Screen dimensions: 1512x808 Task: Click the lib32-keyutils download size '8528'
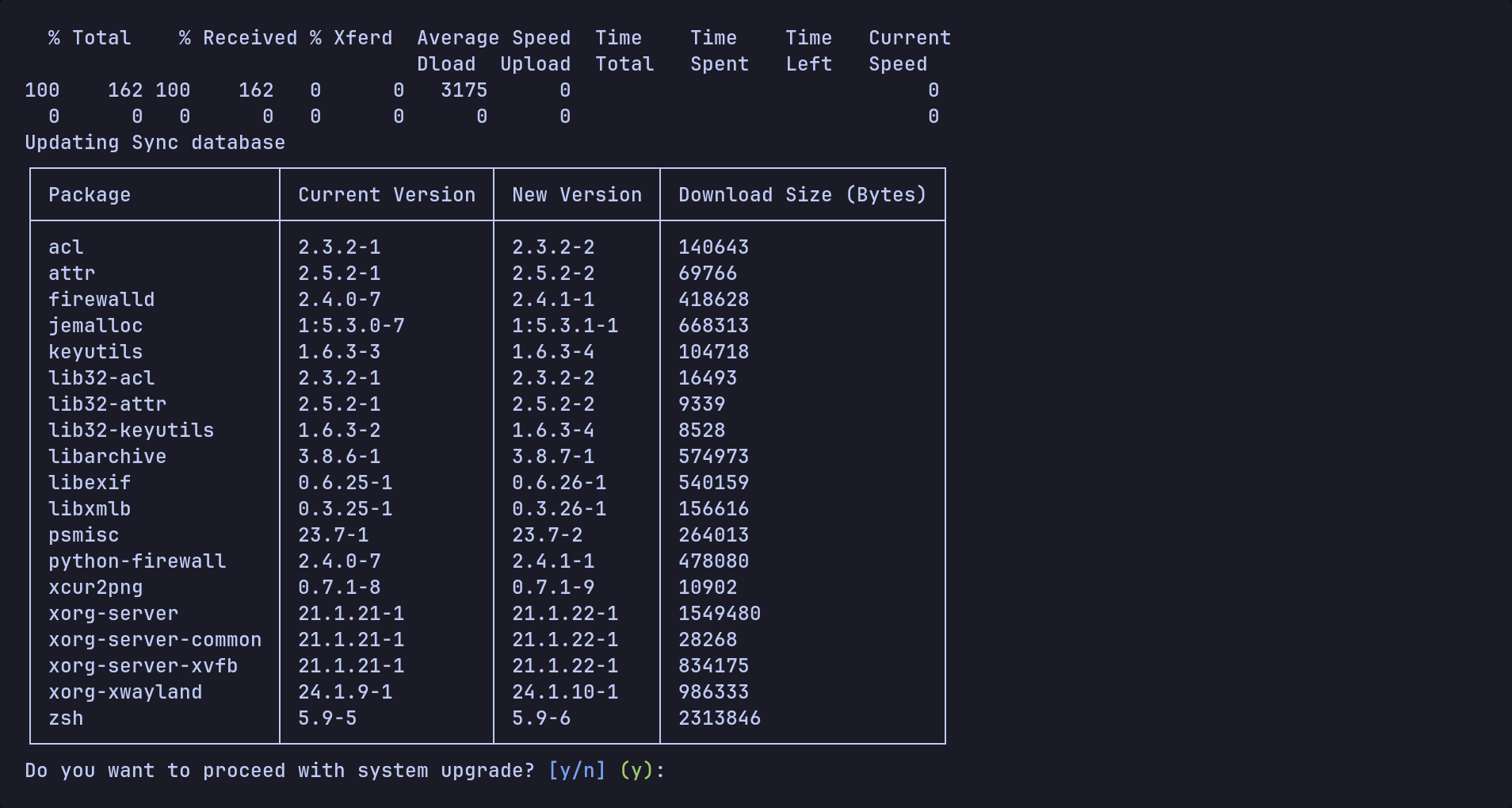[x=702, y=431]
